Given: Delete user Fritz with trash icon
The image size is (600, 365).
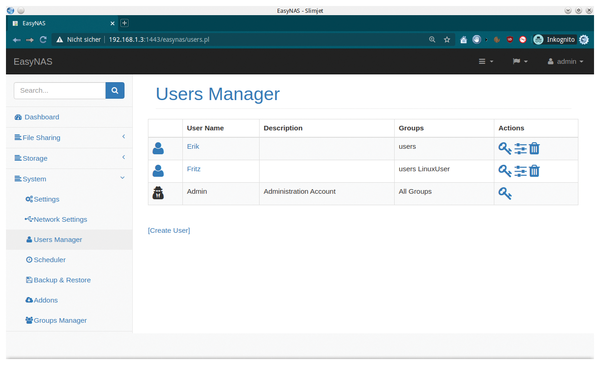Looking at the screenshot, I should click(x=535, y=171).
